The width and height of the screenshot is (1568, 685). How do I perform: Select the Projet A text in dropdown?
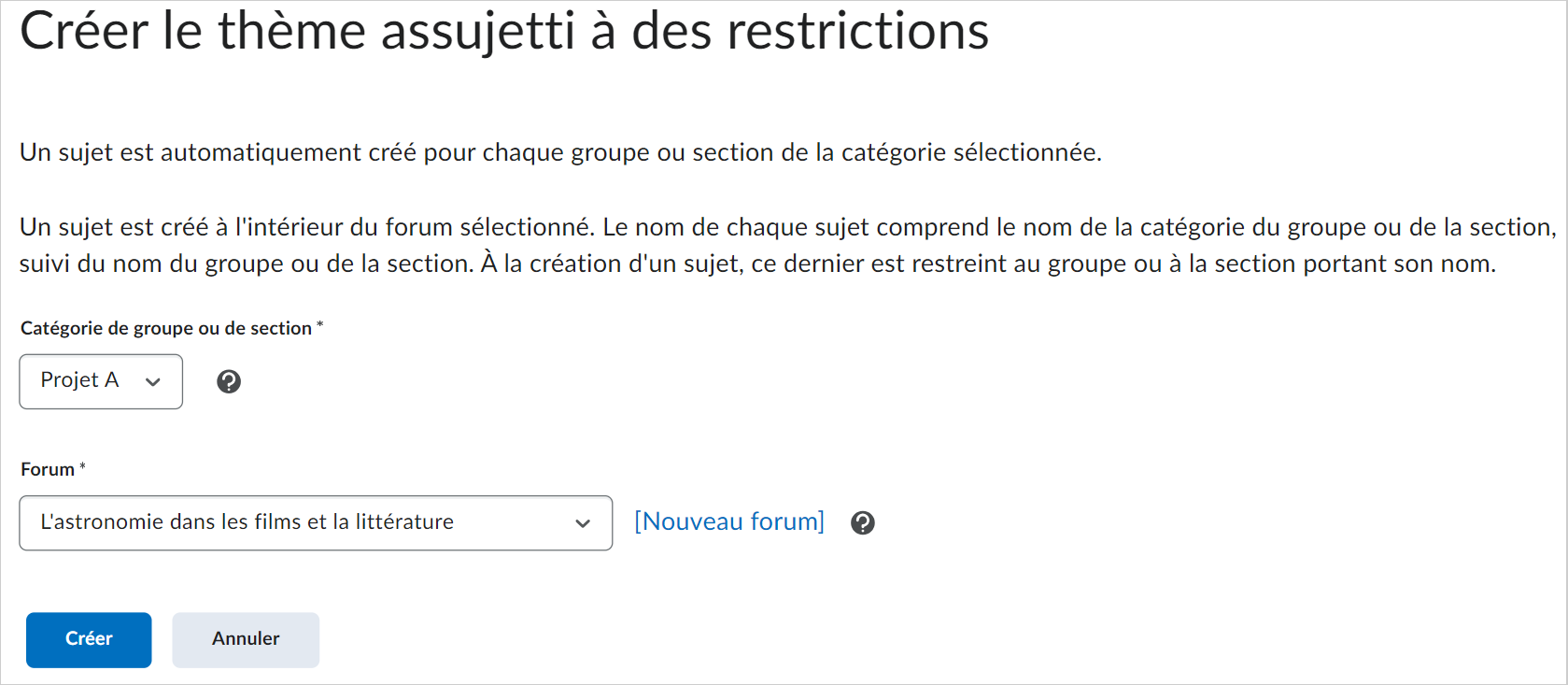point(79,380)
